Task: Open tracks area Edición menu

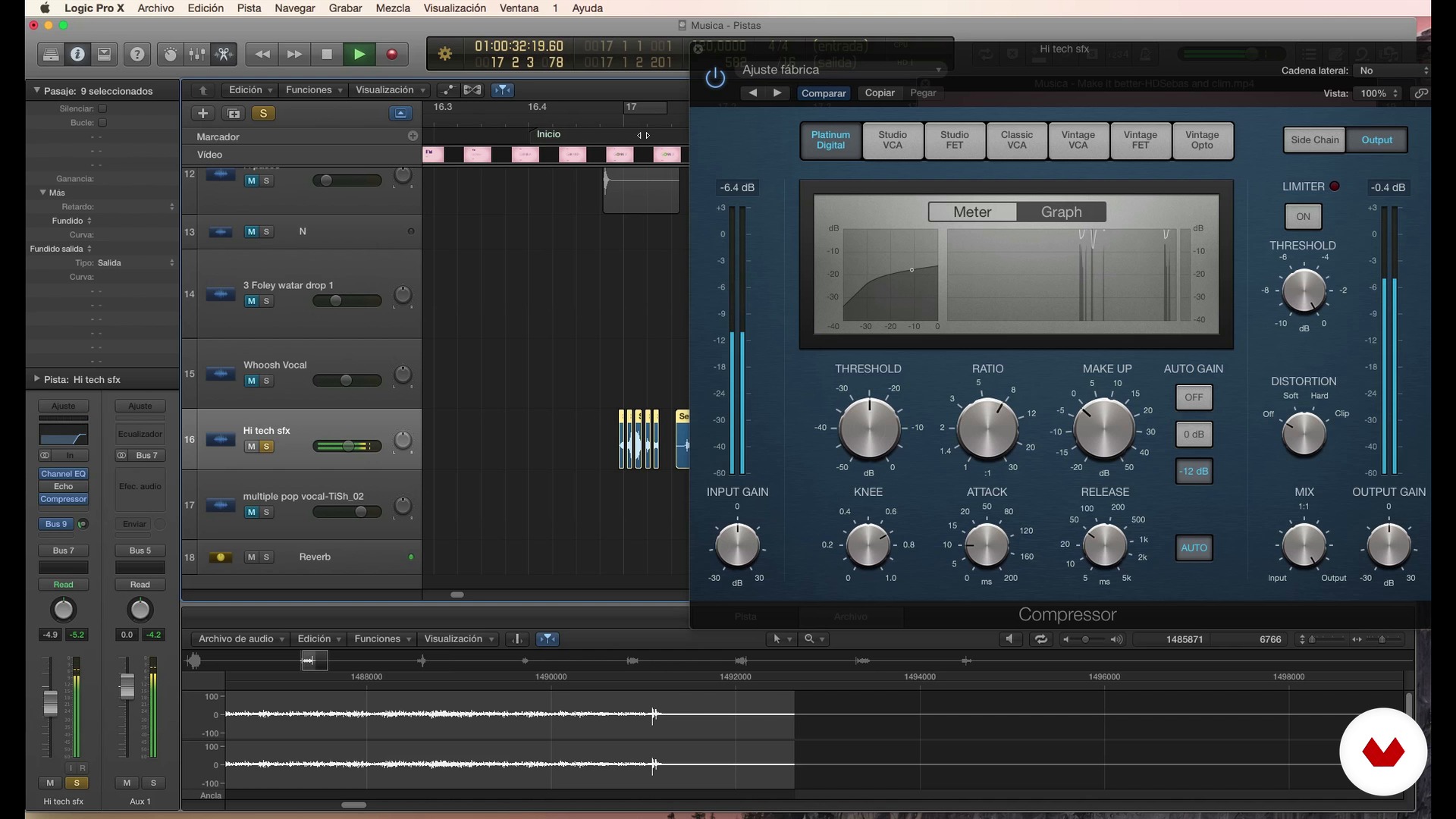Action: (x=250, y=90)
